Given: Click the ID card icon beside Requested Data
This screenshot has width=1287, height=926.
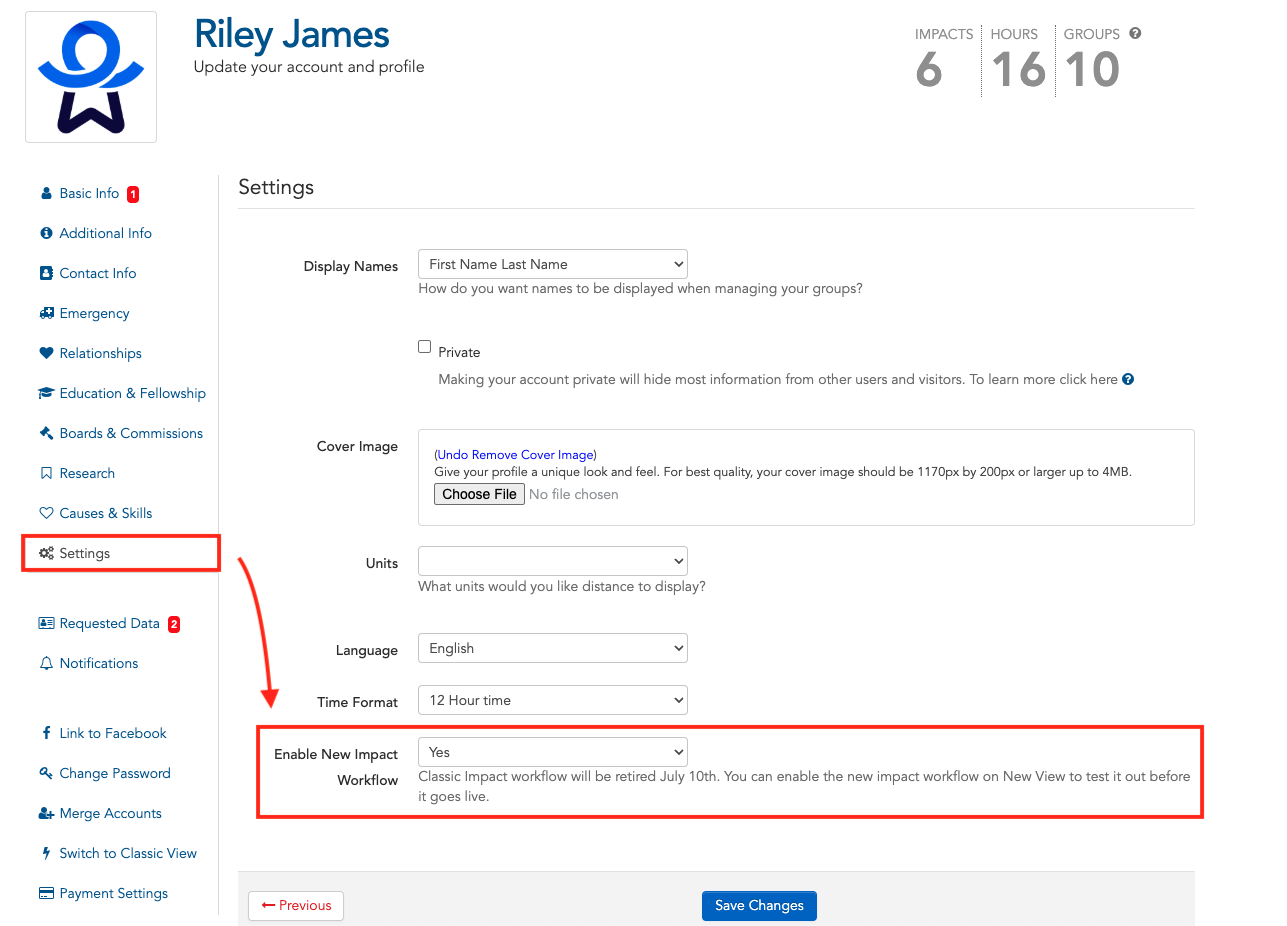Looking at the screenshot, I should click(x=46, y=623).
